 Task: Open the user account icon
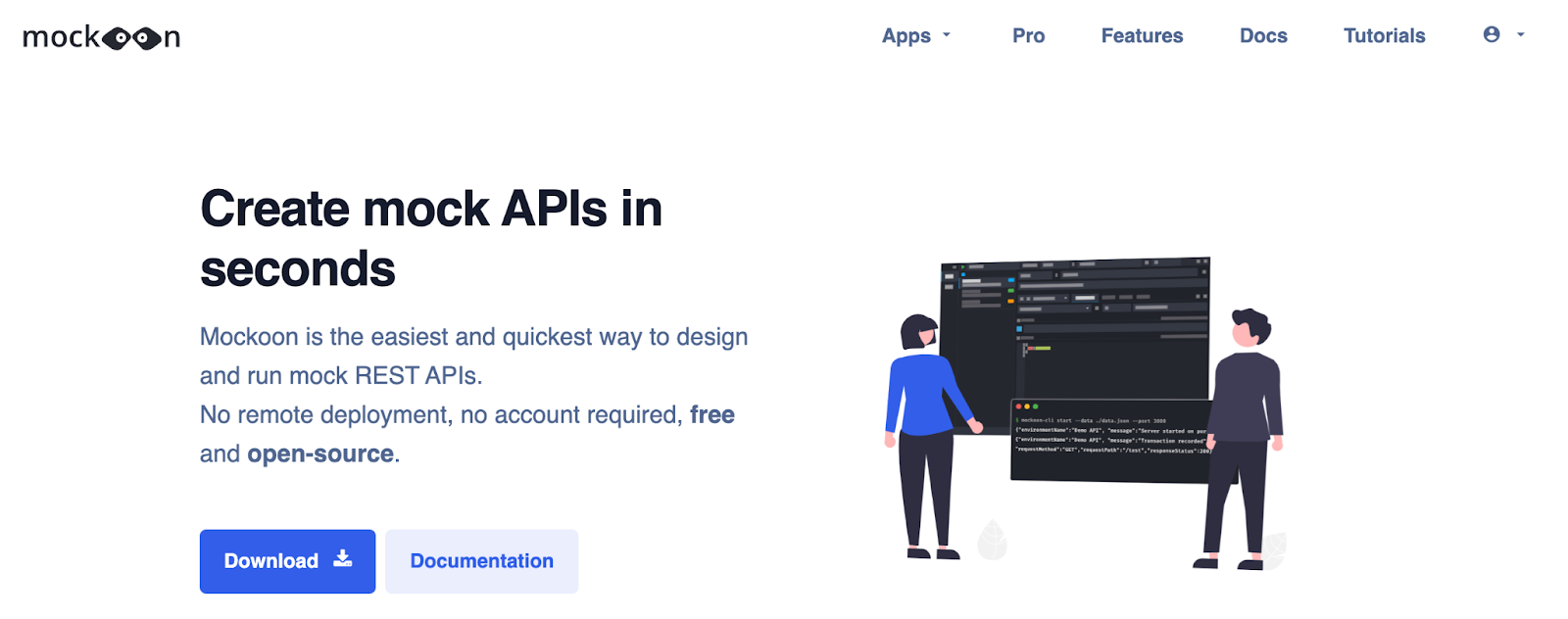coord(1491,34)
